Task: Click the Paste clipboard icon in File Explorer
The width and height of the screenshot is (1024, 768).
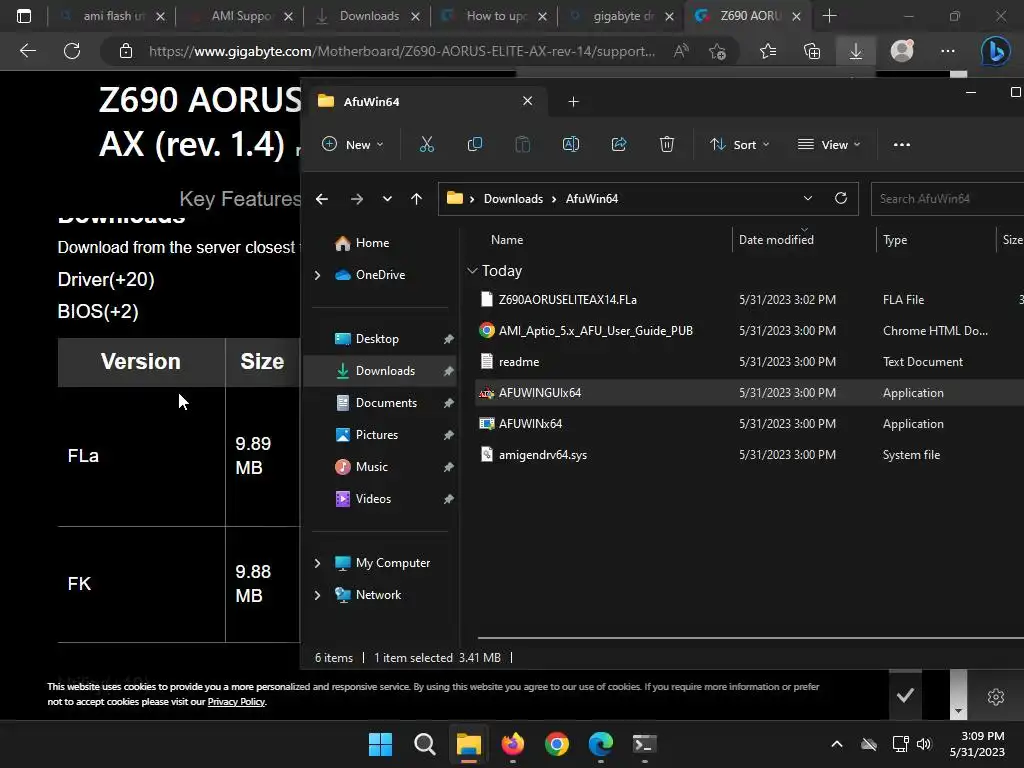Action: click(522, 144)
